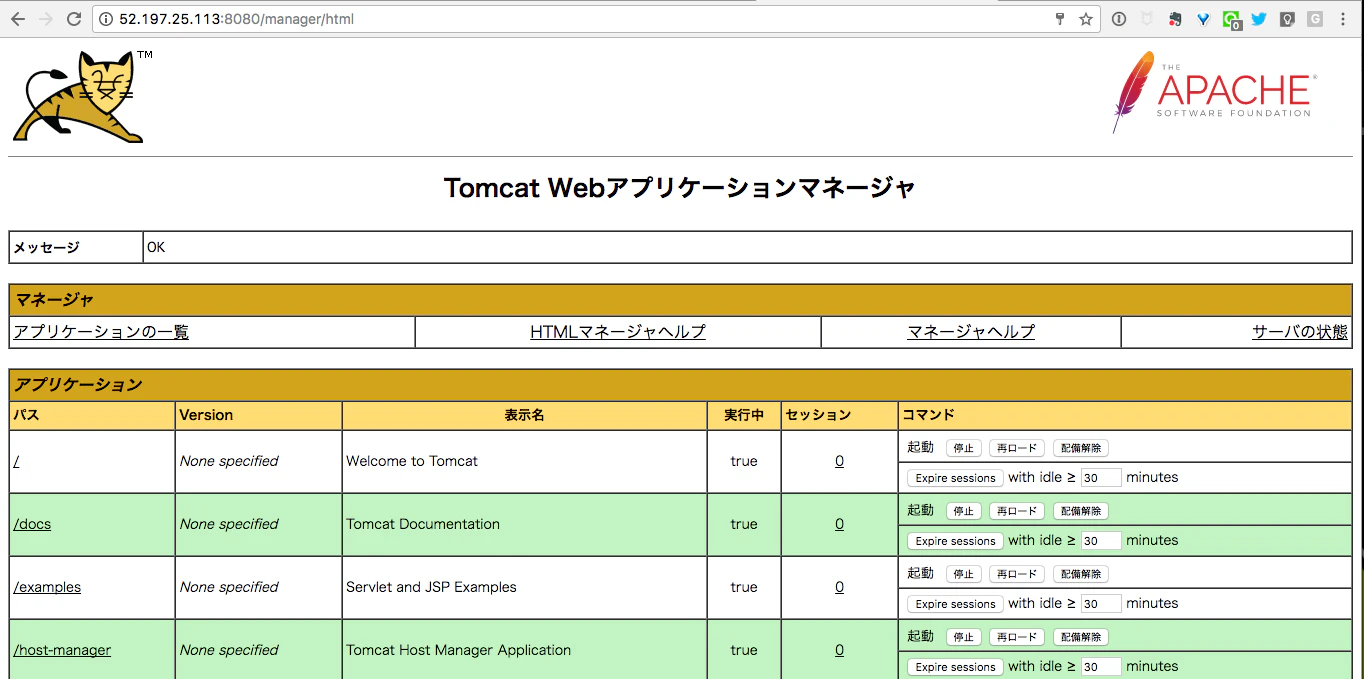This screenshot has height=679, width=1364.
Task: Click the greyed-out shield extension icon
Action: 1147,19
